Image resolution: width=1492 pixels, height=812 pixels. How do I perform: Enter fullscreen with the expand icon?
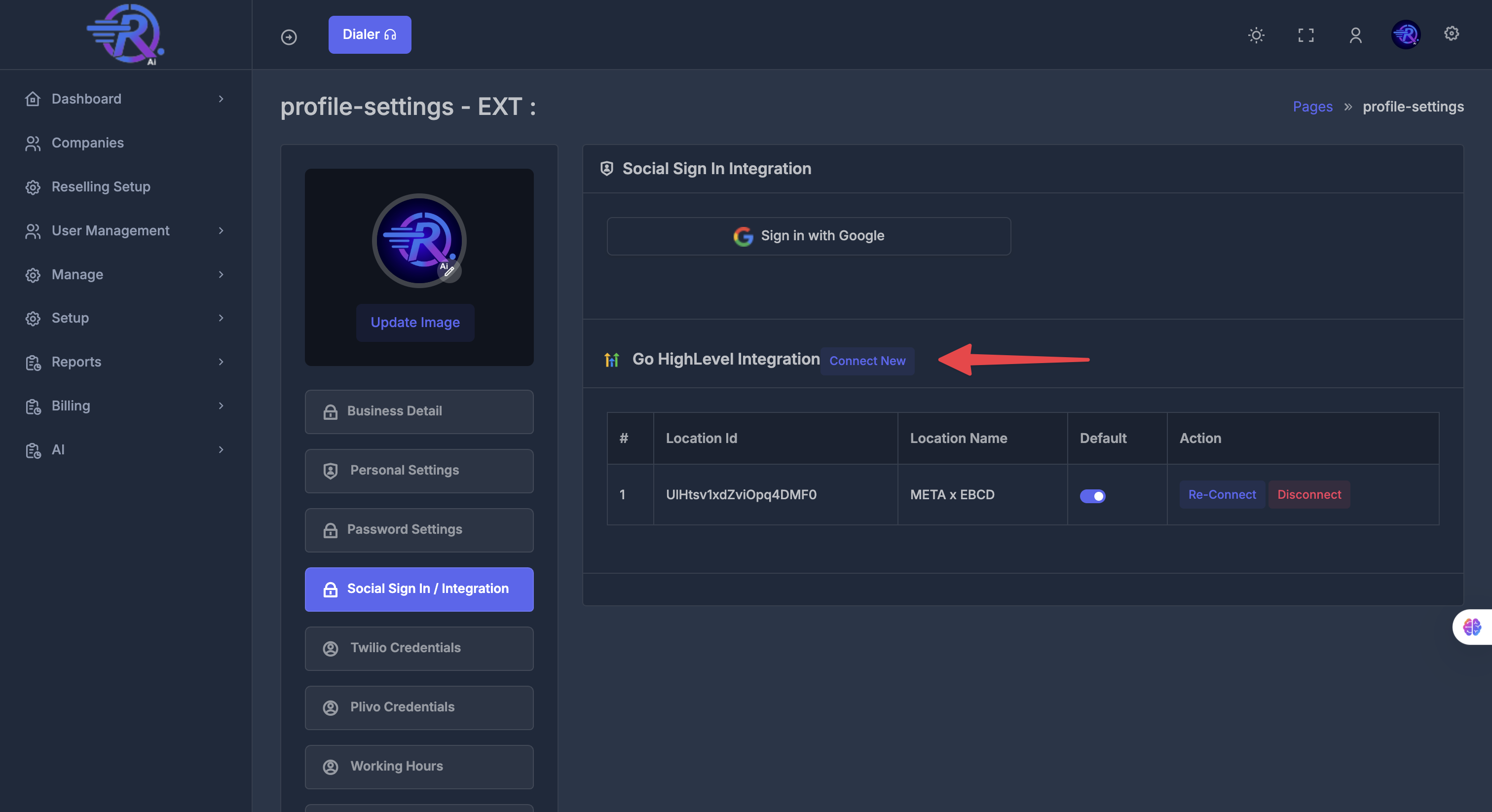coord(1305,36)
